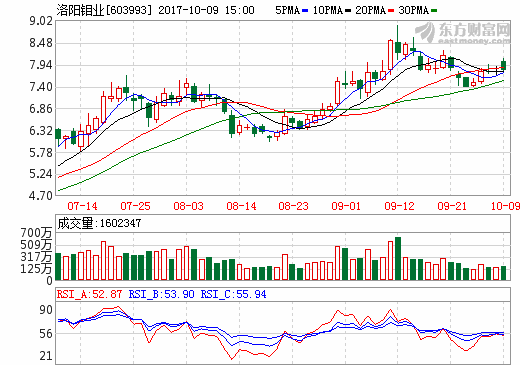
Task: Select the 509万 volume axis label
Action: pyautogui.click(x=36, y=245)
